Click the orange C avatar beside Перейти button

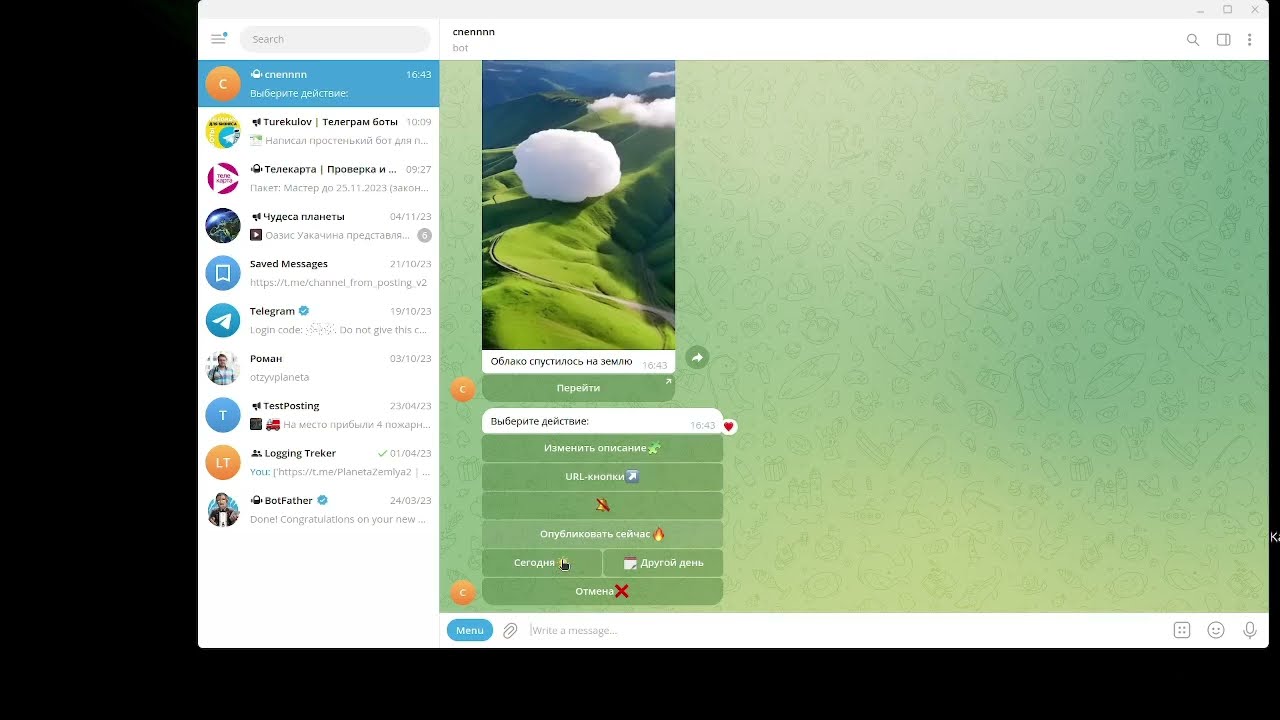point(462,389)
